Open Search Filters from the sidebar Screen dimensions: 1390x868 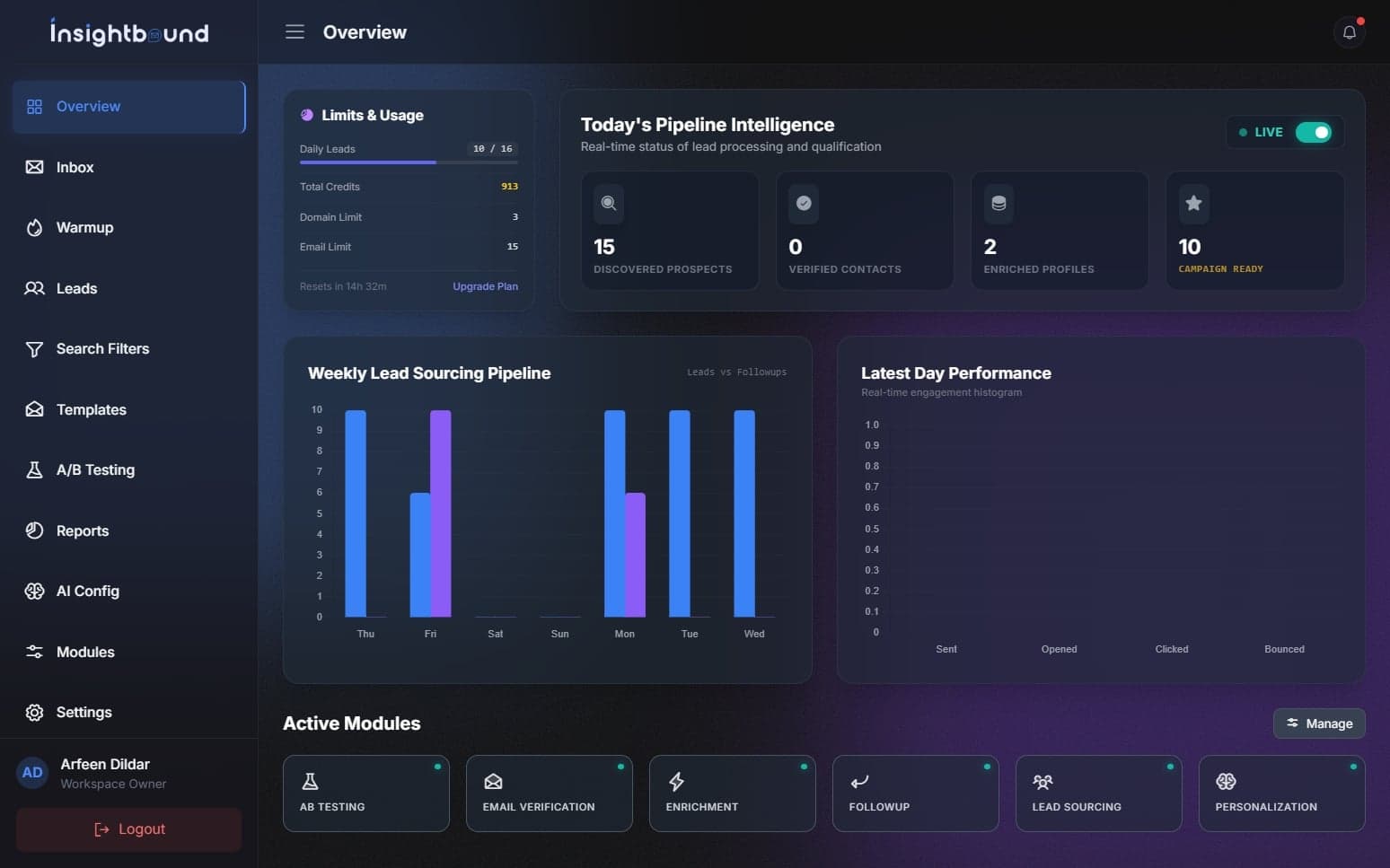click(129, 349)
